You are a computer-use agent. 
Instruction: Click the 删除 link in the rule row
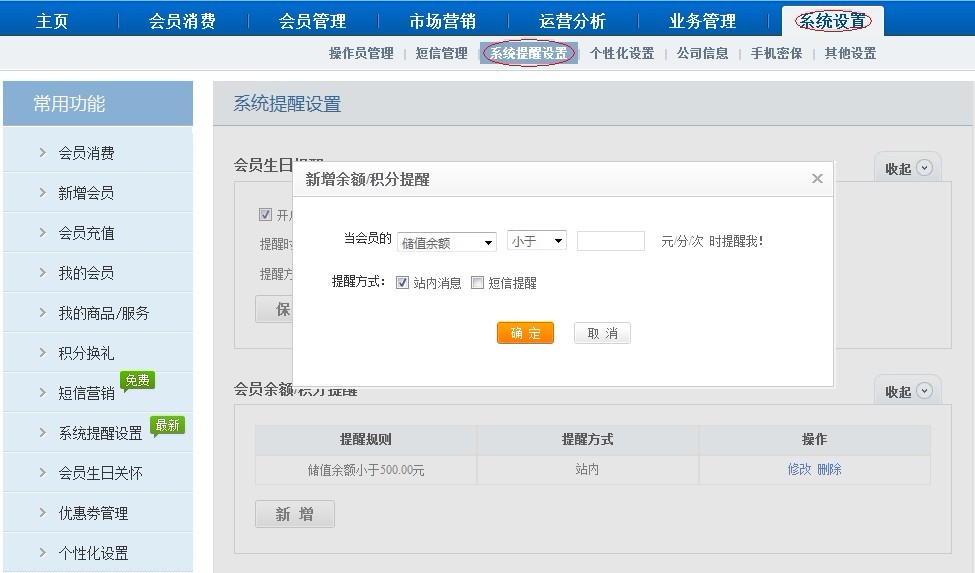829,469
